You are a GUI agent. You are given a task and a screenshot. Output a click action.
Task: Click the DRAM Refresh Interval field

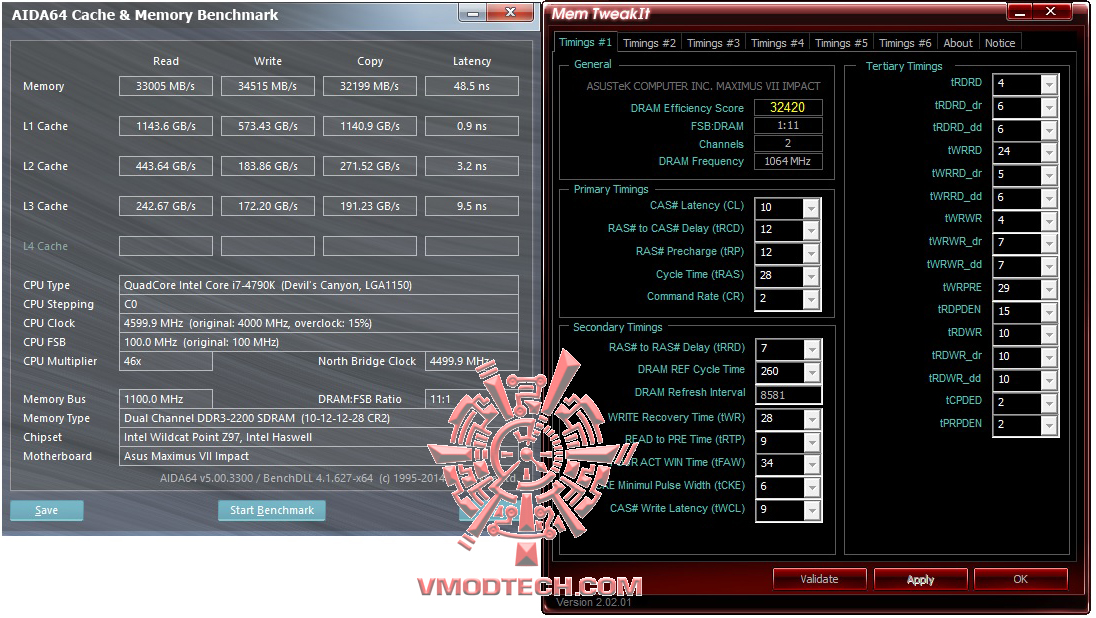(x=788, y=395)
